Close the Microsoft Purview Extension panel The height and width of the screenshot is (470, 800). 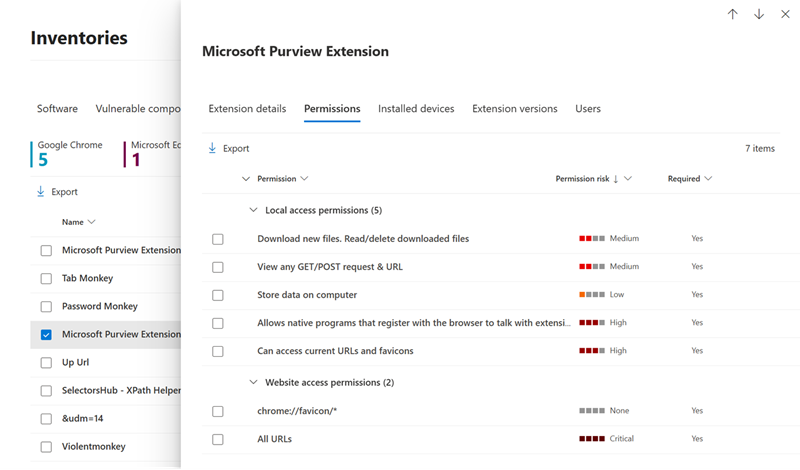click(785, 14)
